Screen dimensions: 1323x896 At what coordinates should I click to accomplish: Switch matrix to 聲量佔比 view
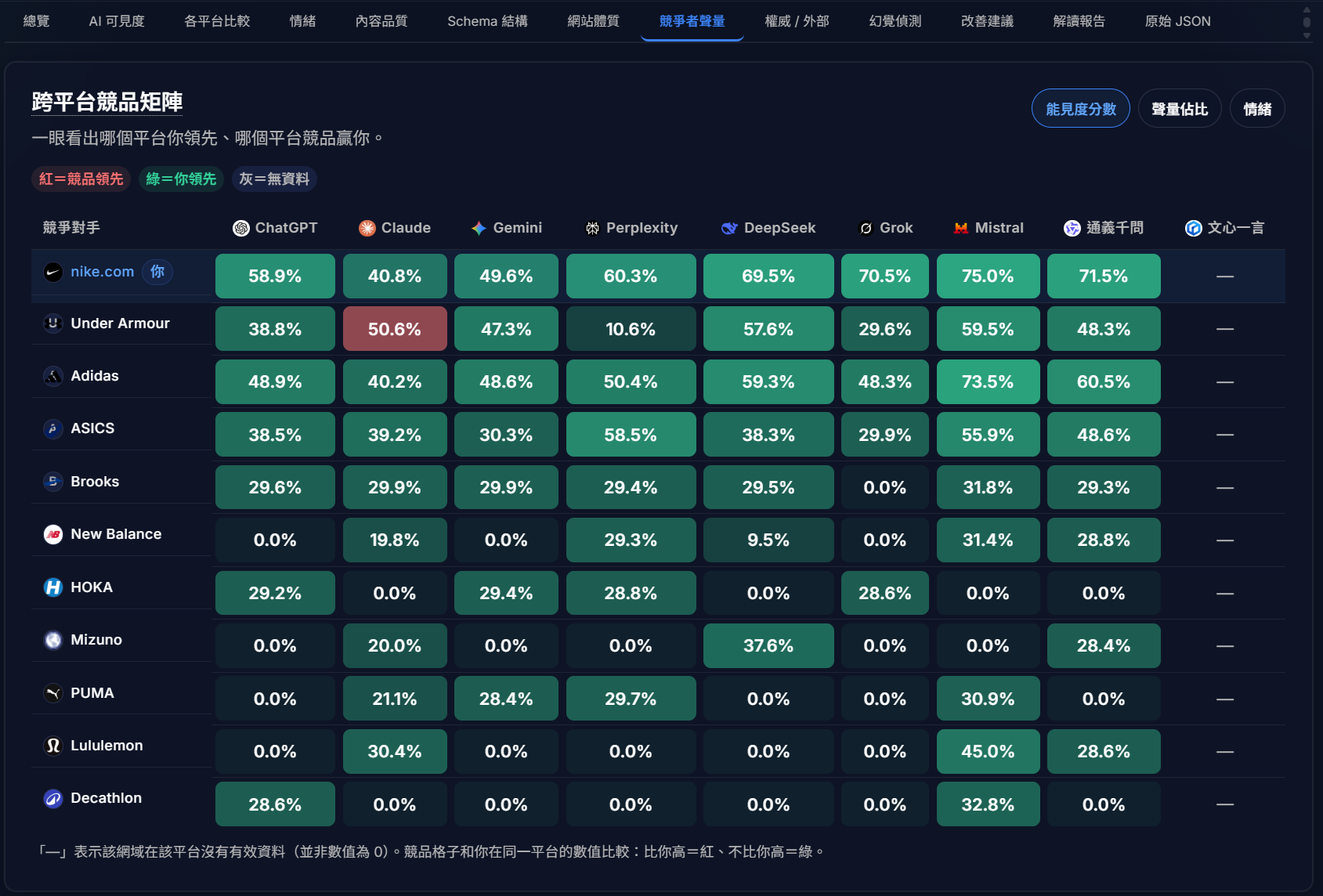[x=1180, y=109]
